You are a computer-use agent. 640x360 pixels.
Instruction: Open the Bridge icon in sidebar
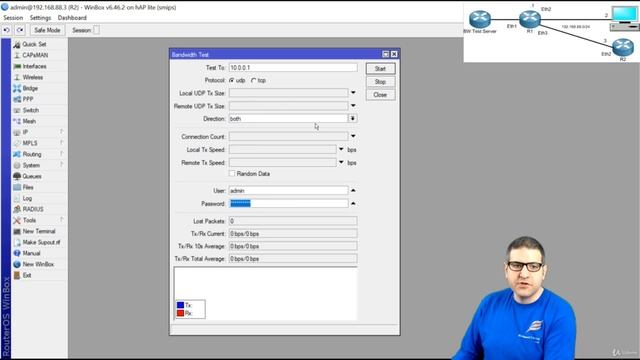click(x=17, y=88)
